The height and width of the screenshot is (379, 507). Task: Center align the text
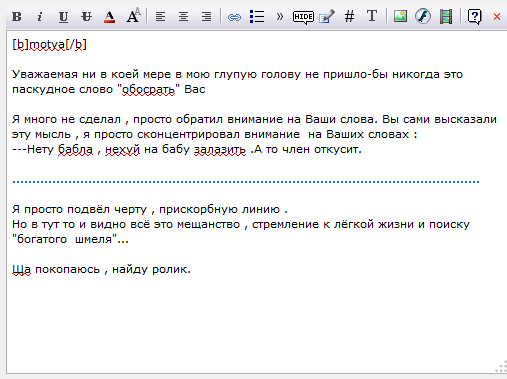[183, 16]
